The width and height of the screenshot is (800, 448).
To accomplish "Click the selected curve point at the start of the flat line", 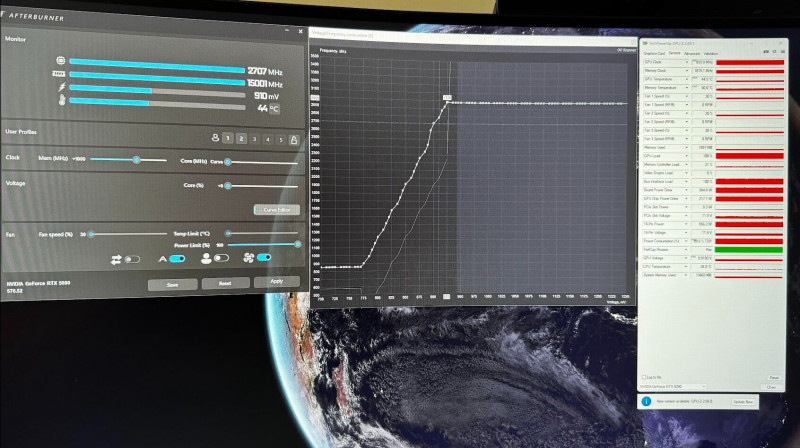I will (x=448, y=103).
